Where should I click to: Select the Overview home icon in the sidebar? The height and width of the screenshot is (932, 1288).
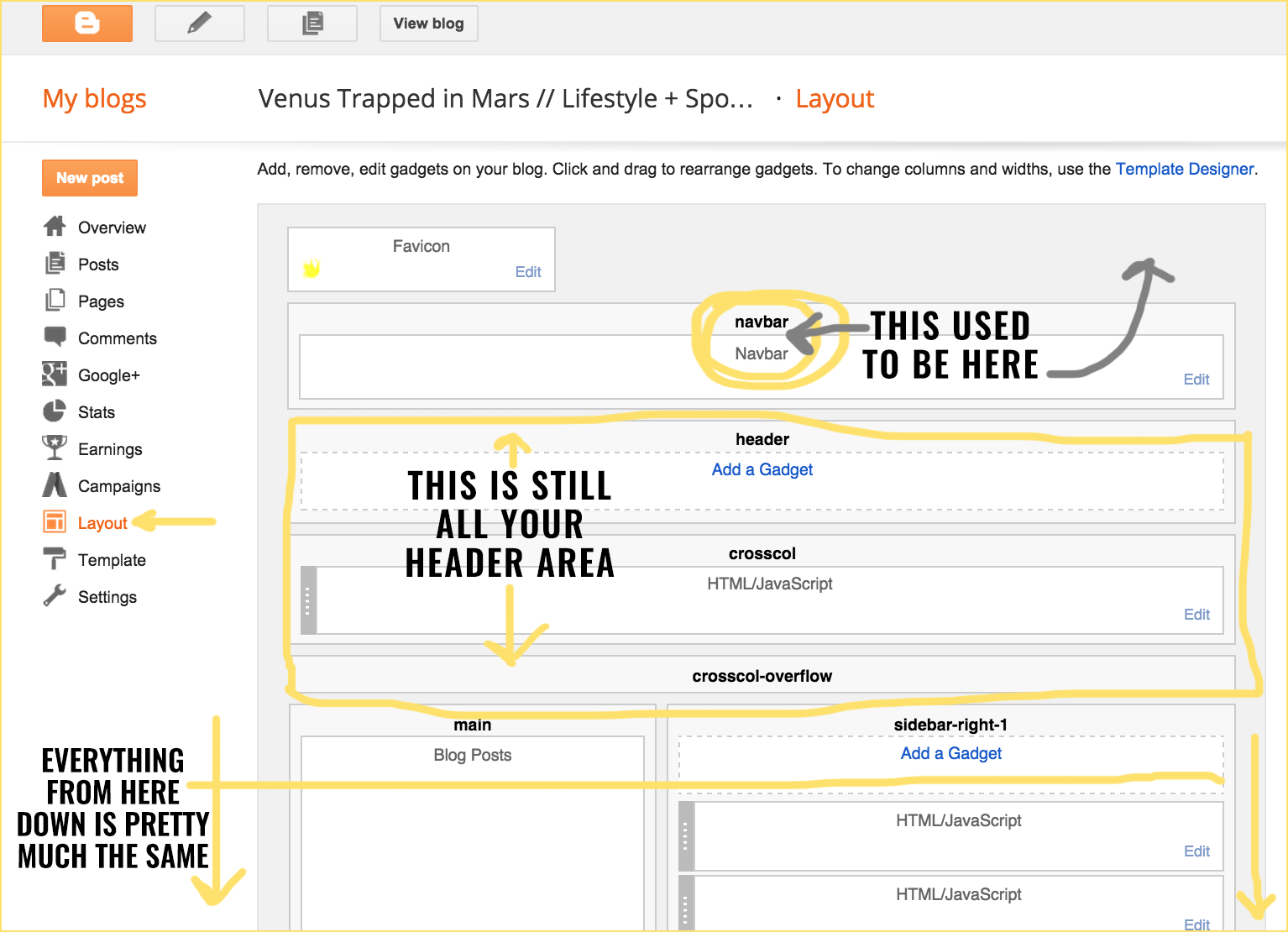pos(55,227)
